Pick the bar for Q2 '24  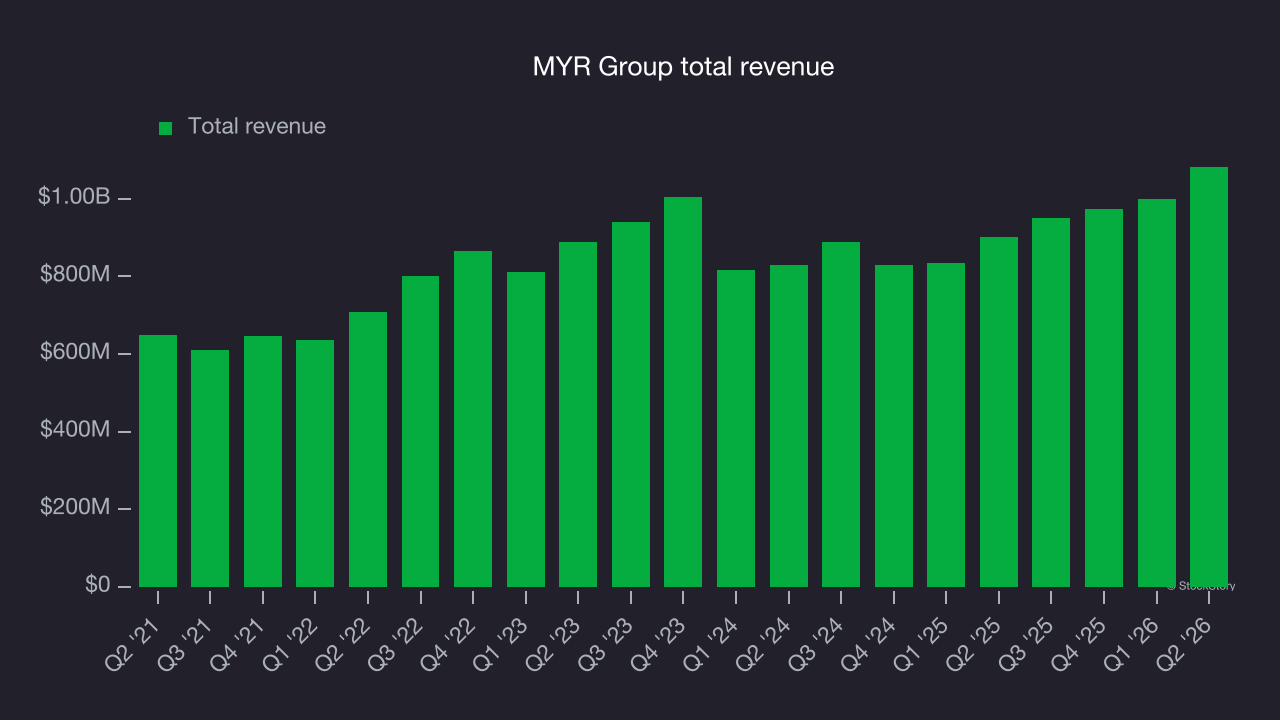[x=789, y=426]
